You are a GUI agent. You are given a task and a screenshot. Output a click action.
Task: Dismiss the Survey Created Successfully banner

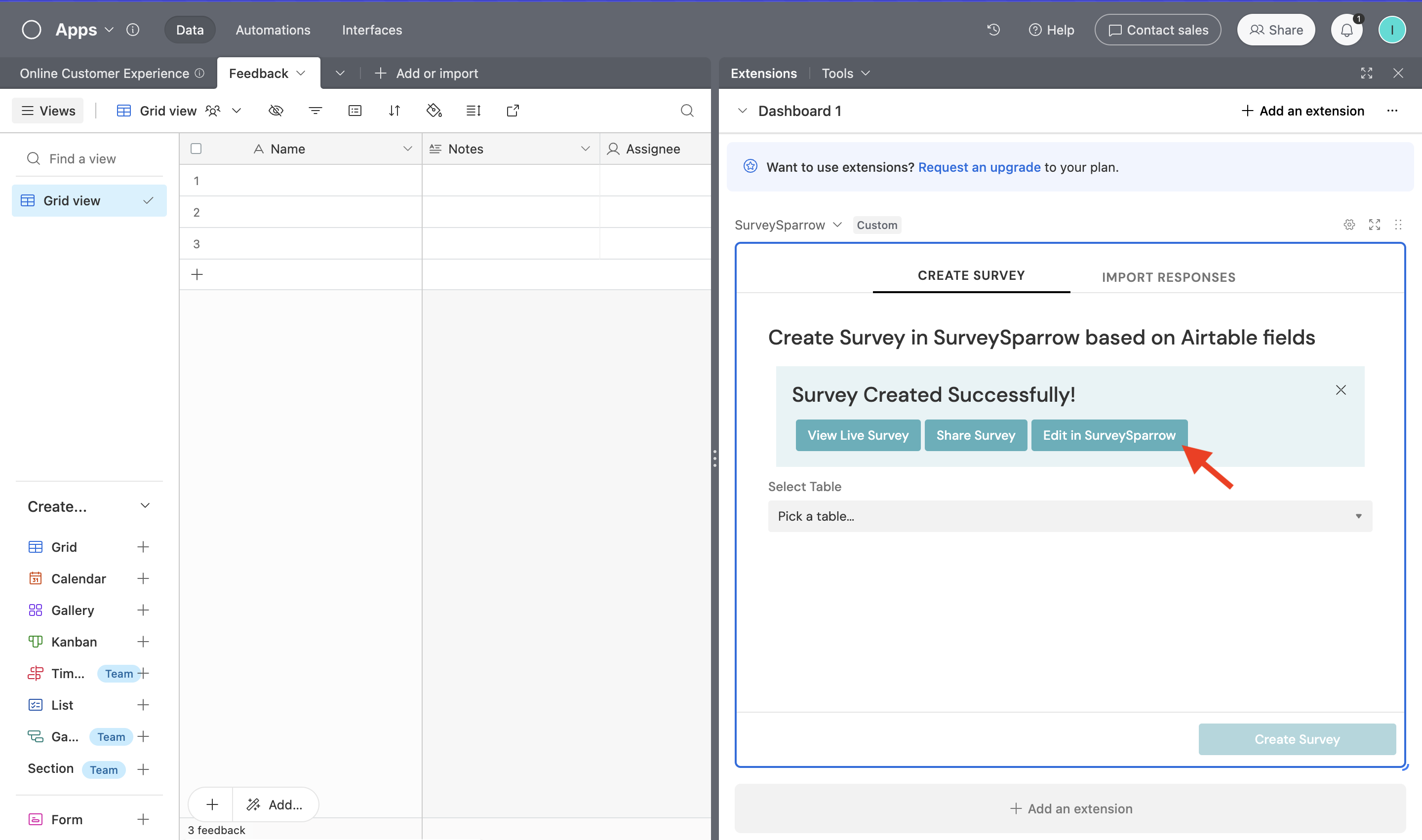pos(1341,390)
